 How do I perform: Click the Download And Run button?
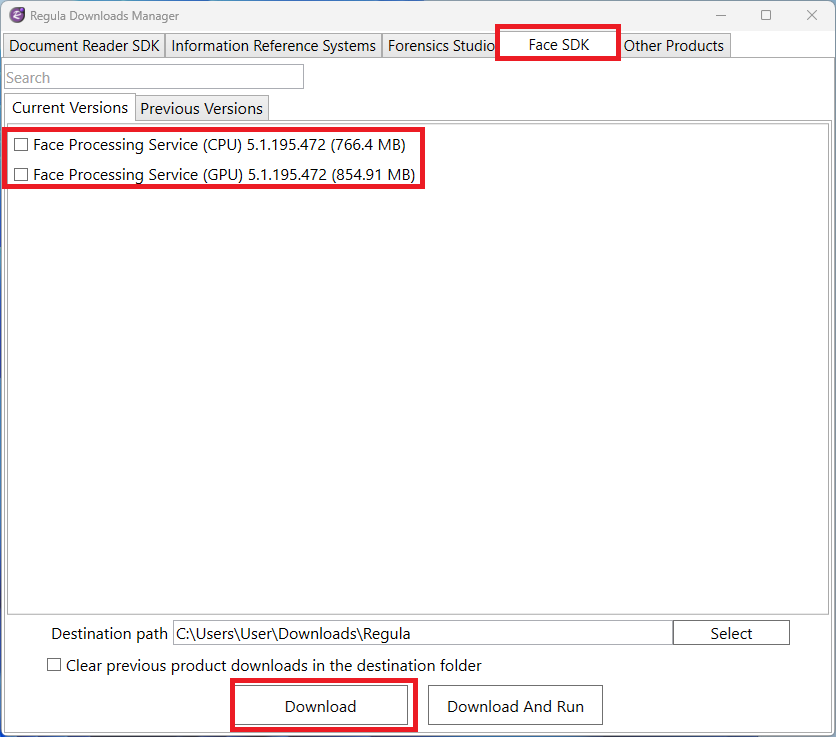[x=515, y=706]
